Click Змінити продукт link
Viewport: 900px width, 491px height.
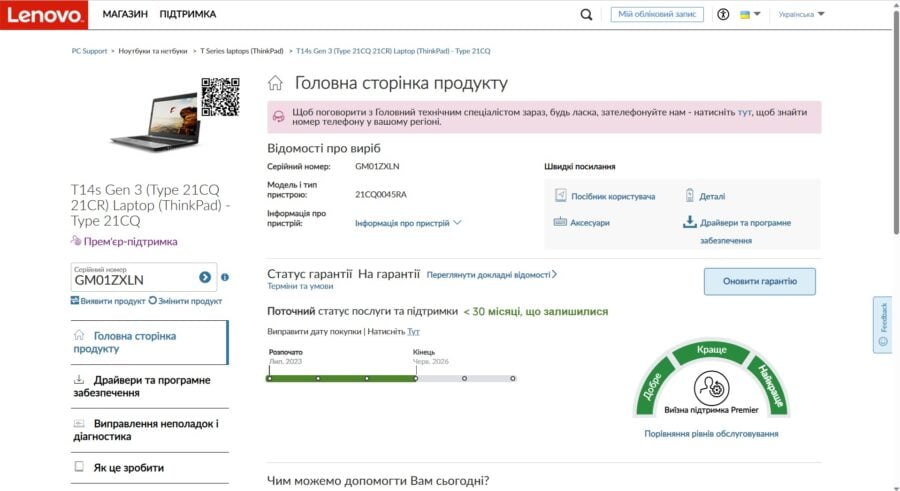(x=185, y=301)
